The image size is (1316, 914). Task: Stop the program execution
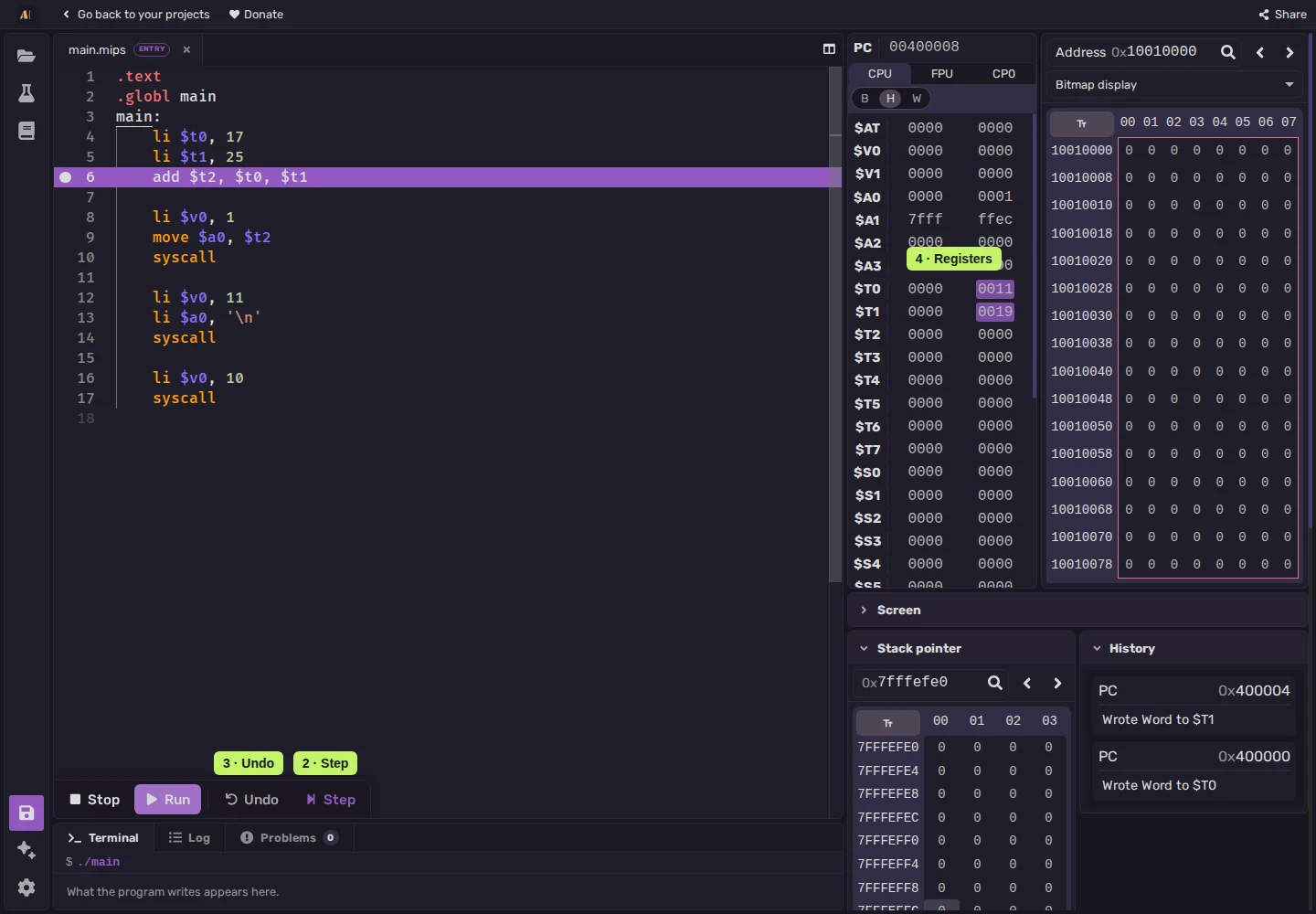pos(95,799)
